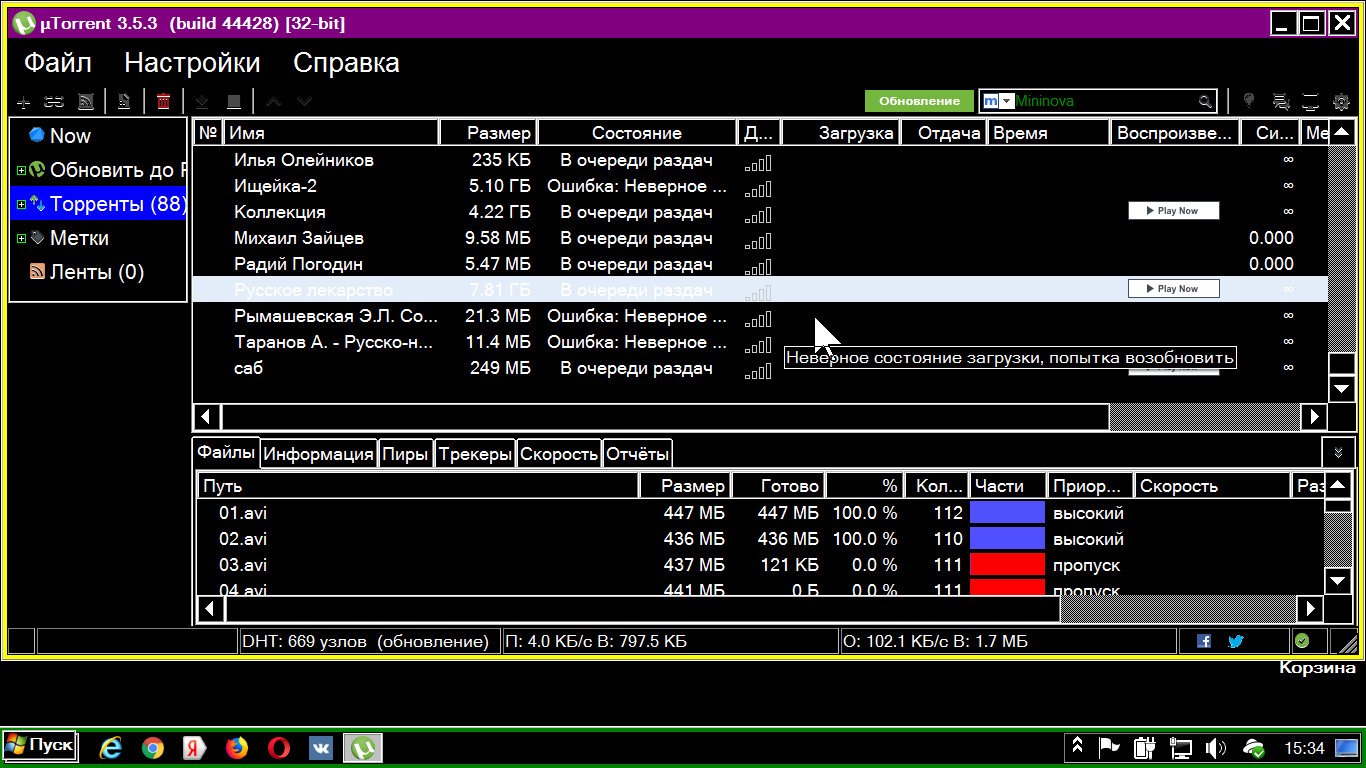Open Yandex browser from taskbar
This screenshot has height=768, width=1366.
click(x=194, y=747)
